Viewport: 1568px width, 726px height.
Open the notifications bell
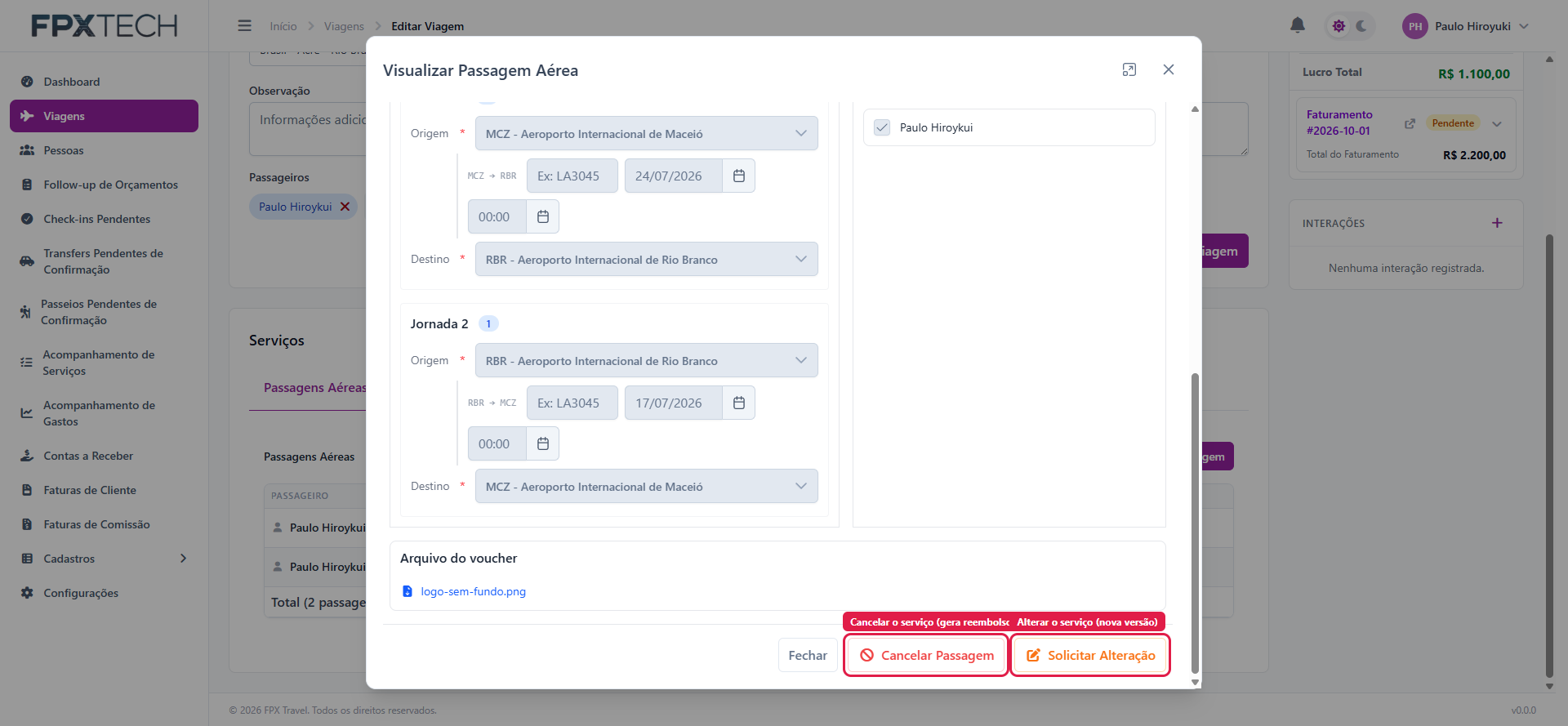coord(1297,25)
